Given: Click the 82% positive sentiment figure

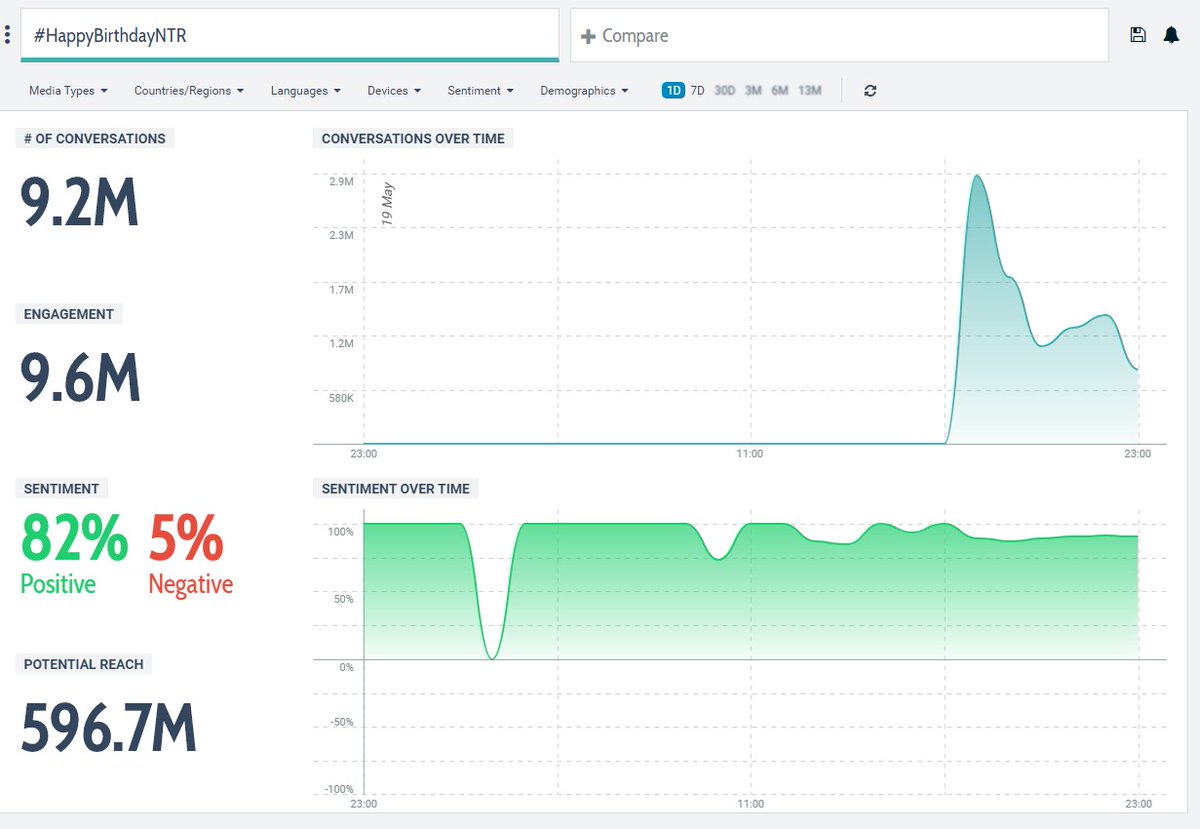Looking at the screenshot, I should (74, 538).
